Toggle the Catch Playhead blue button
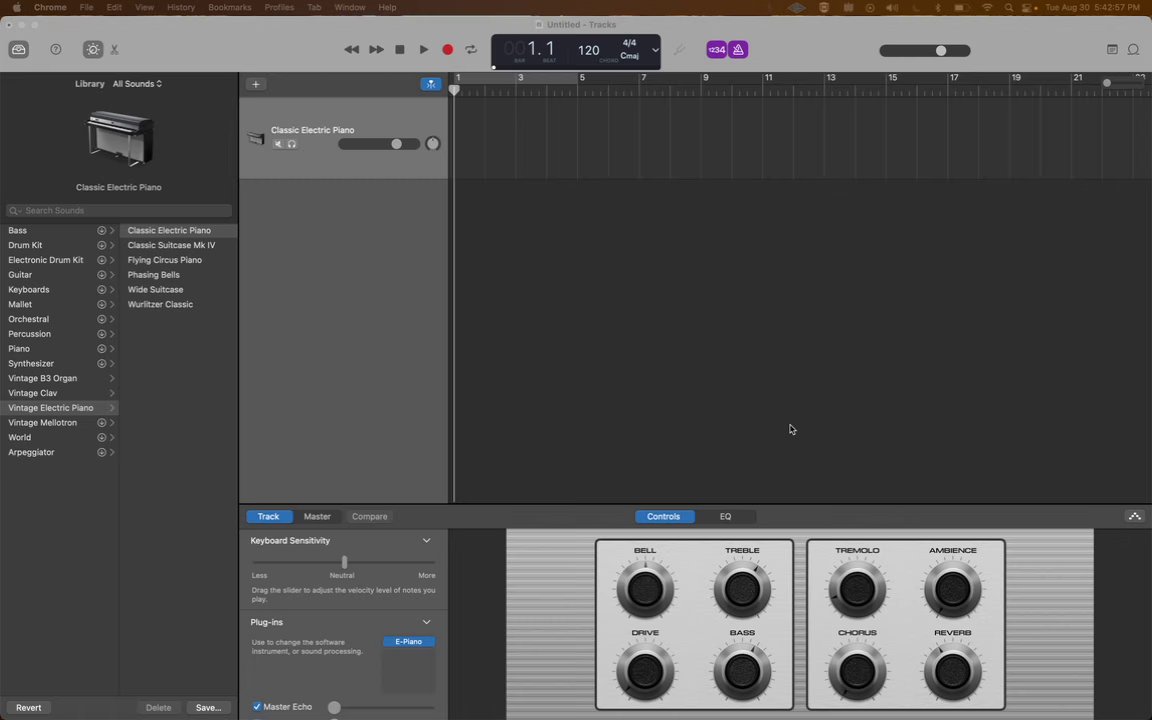The width and height of the screenshot is (1152, 720). pos(431,84)
